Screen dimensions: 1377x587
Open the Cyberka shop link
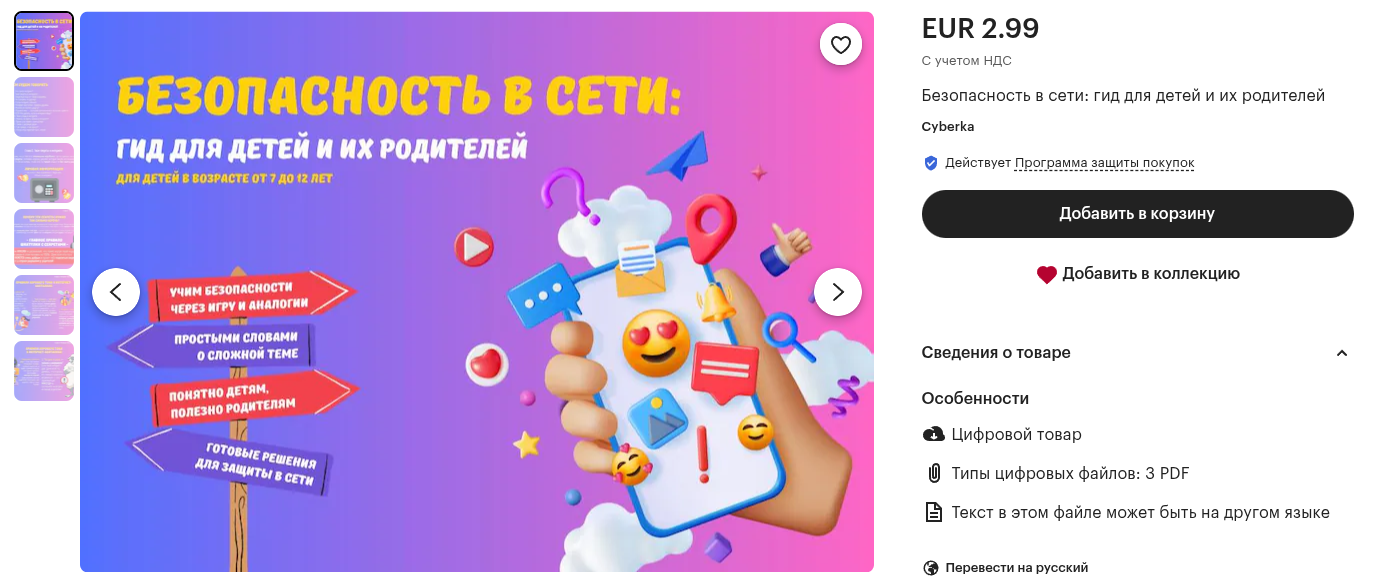948,127
